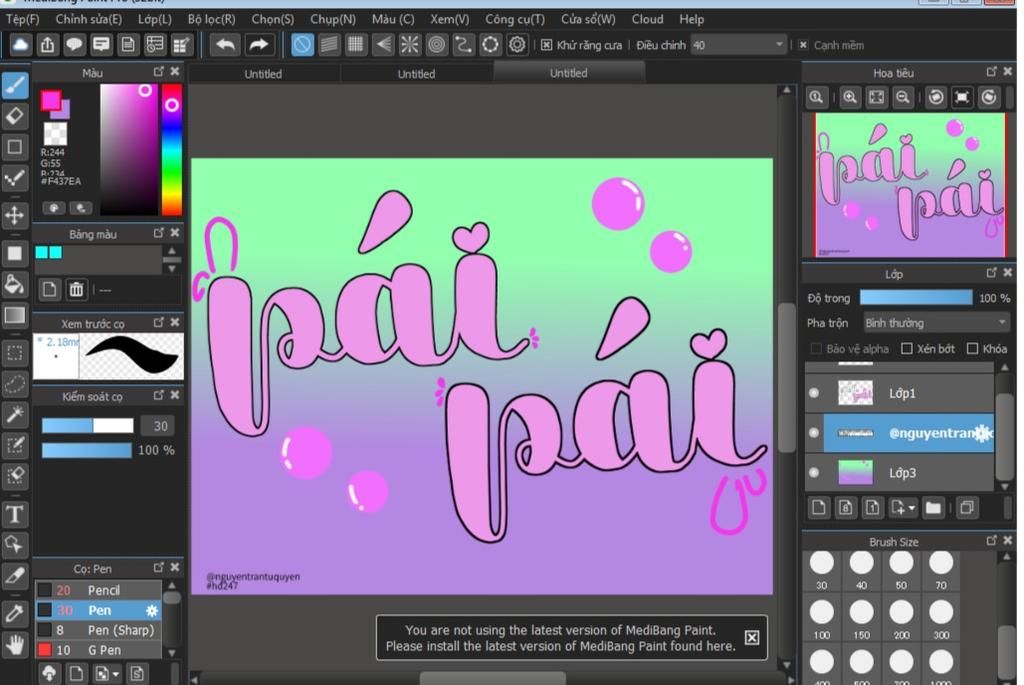This screenshot has height=685, width=1024.
Task: Enable the Bảo vệ alpha checkbox
Action: click(x=816, y=349)
